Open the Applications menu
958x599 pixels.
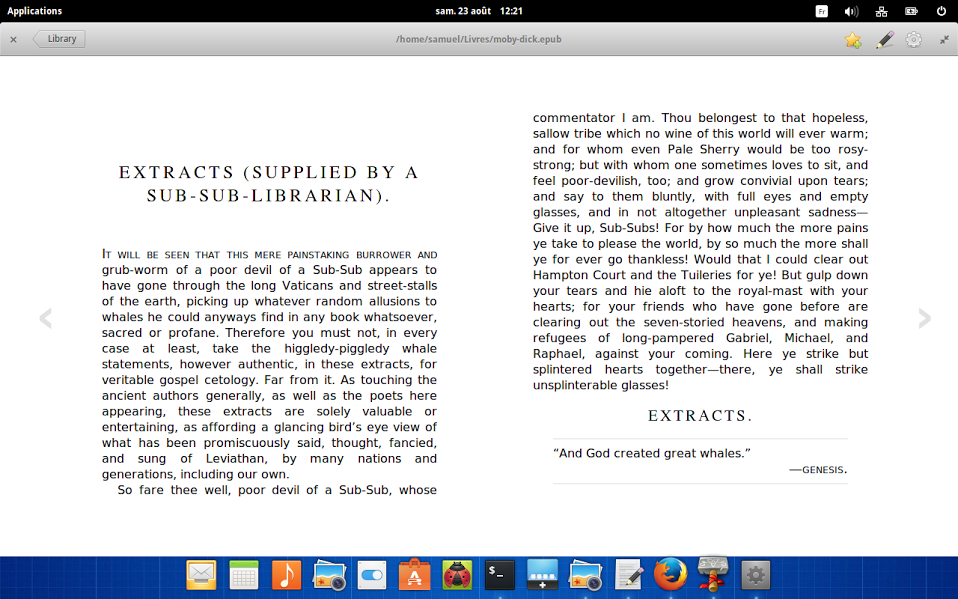34,11
